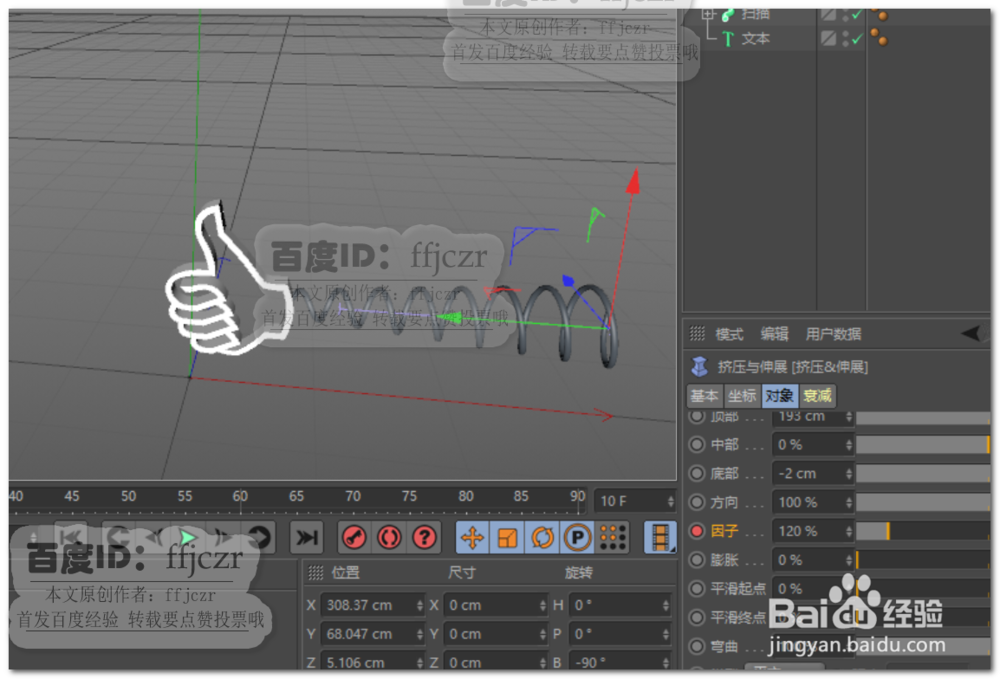The image size is (1000, 679).
Task: Click frame 60 on the timeline ruler
Action: 240,497
